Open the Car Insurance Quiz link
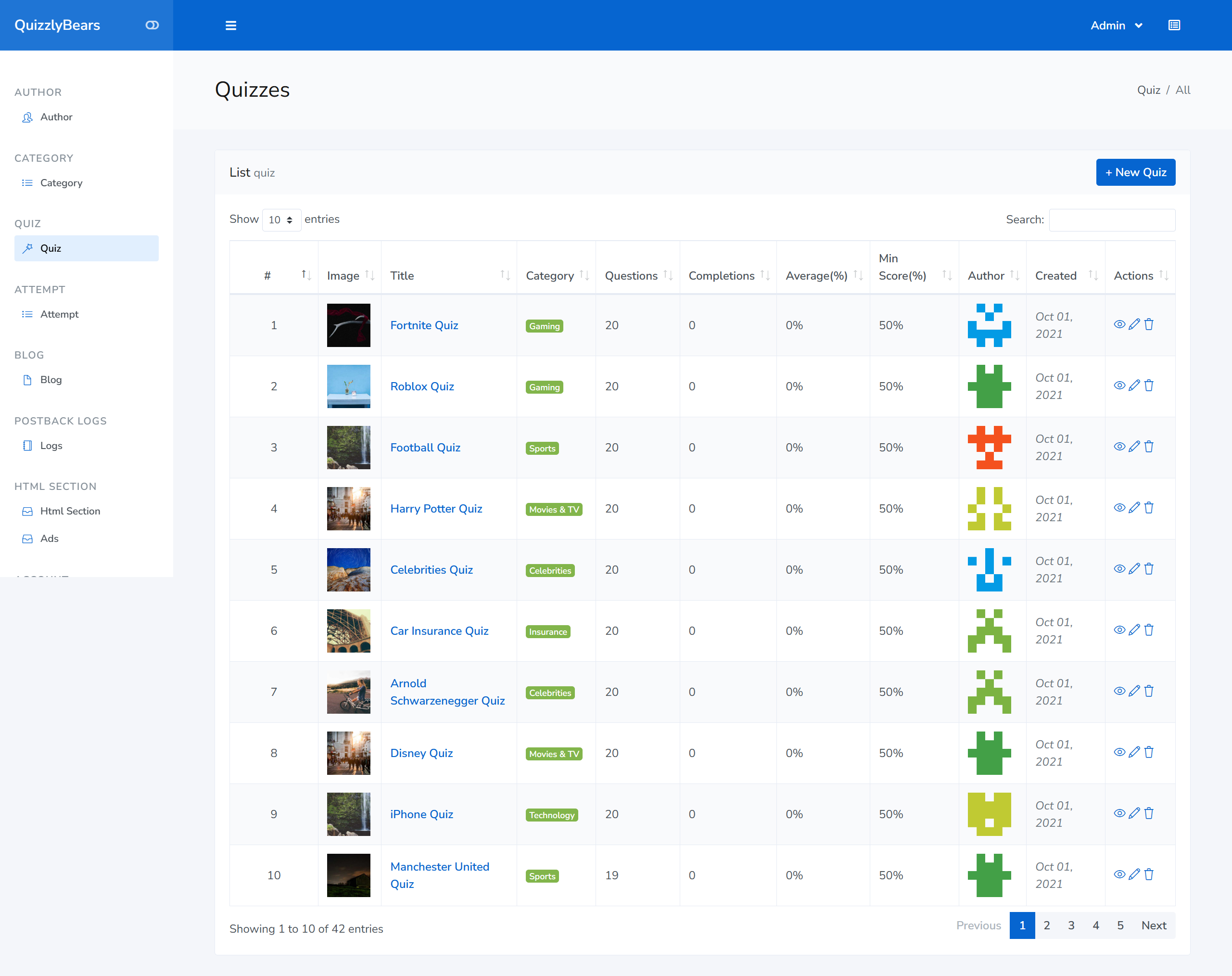 [439, 631]
